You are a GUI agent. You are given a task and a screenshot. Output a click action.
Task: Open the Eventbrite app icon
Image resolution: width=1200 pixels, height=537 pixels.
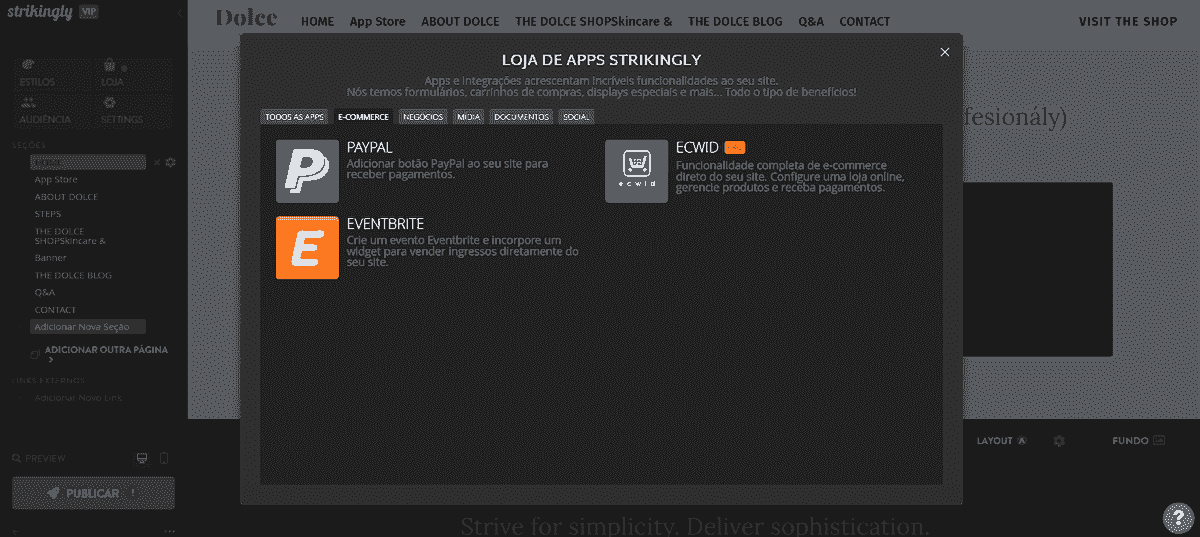(307, 247)
